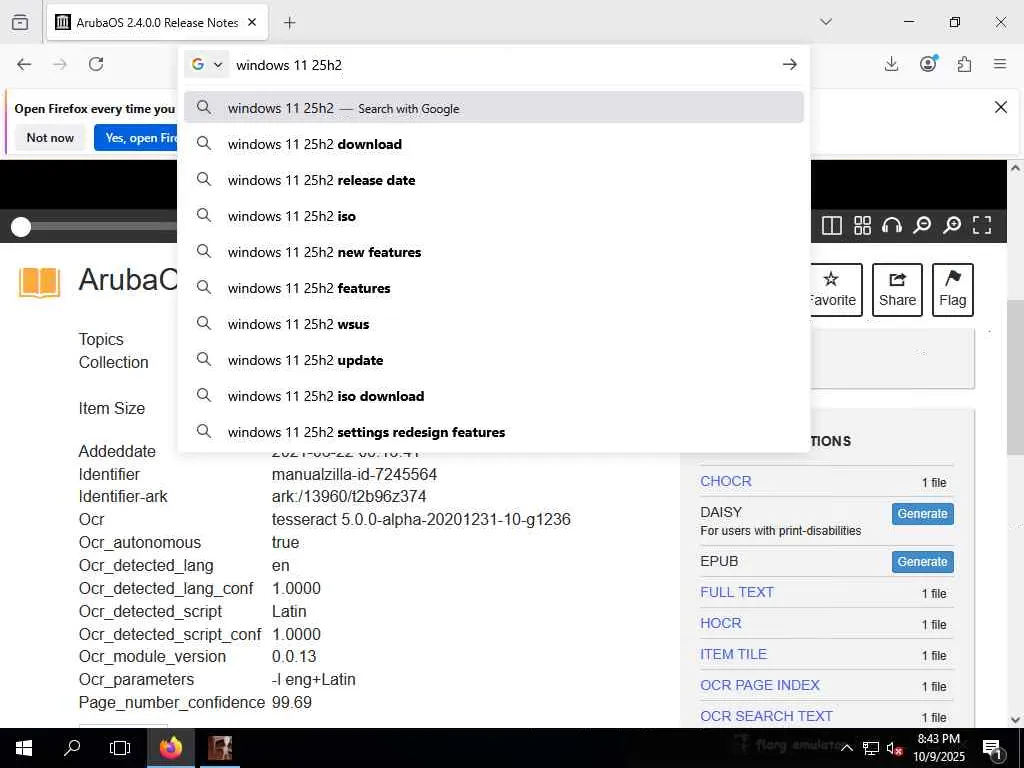Open the list all tabs chevron
Screen dimensions: 1024x768
tap(826, 22)
